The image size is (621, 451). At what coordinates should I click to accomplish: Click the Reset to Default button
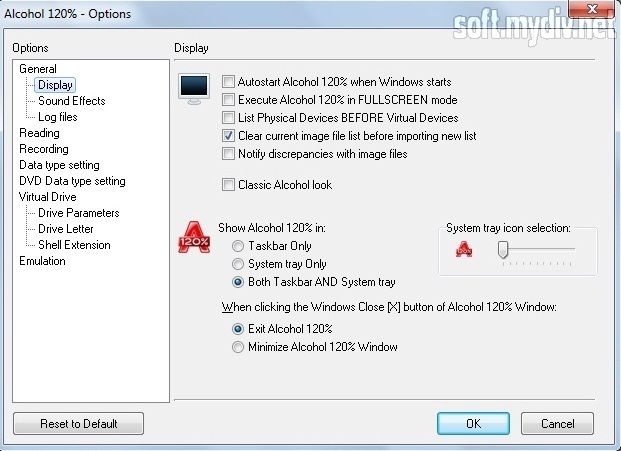(78, 424)
